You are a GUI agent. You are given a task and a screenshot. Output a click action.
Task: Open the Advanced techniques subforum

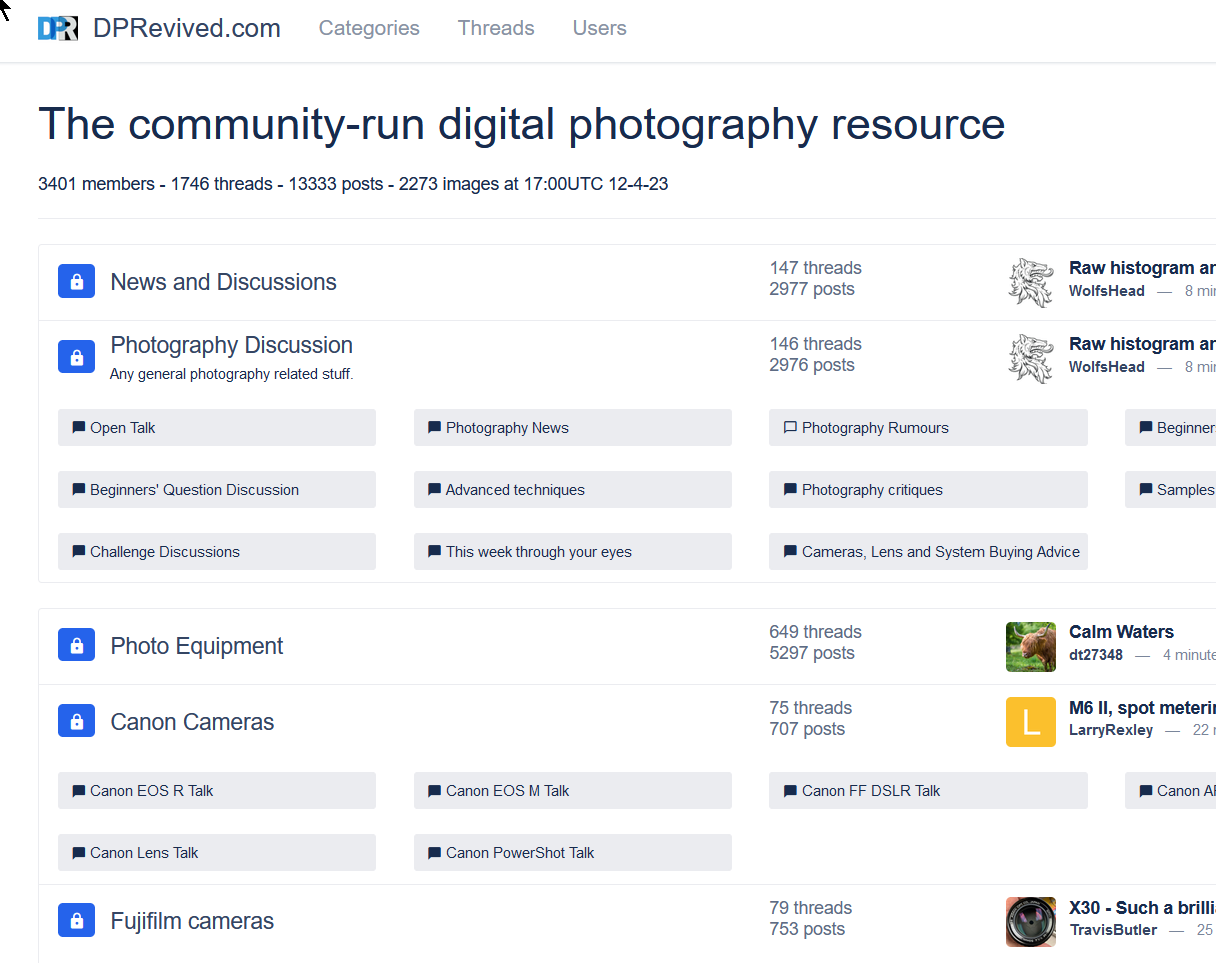pos(573,490)
